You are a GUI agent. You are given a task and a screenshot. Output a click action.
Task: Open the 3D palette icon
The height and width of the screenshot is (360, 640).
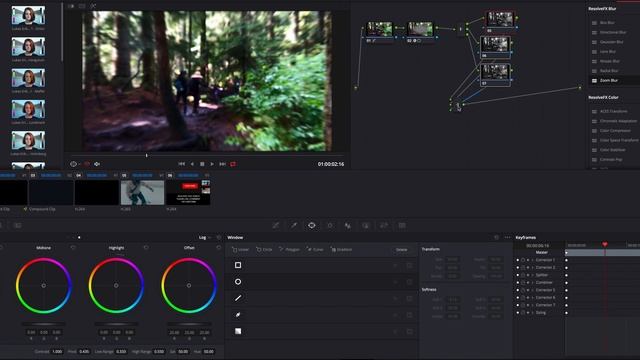402,225
